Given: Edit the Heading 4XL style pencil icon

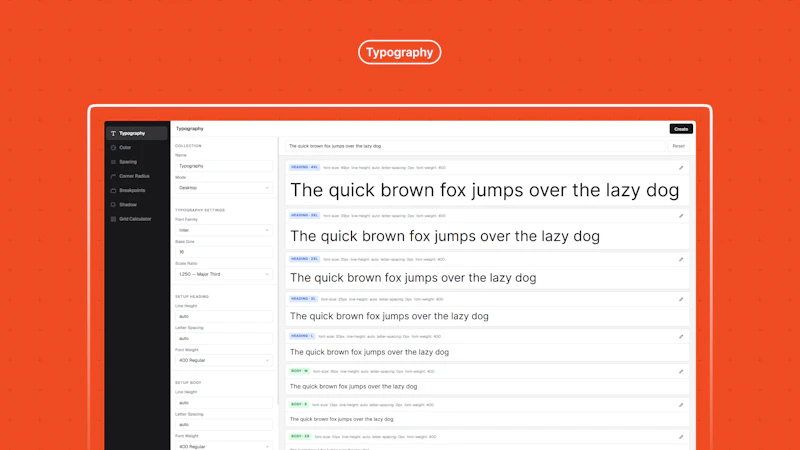Looking at the screenshot, I should [681, 168].
